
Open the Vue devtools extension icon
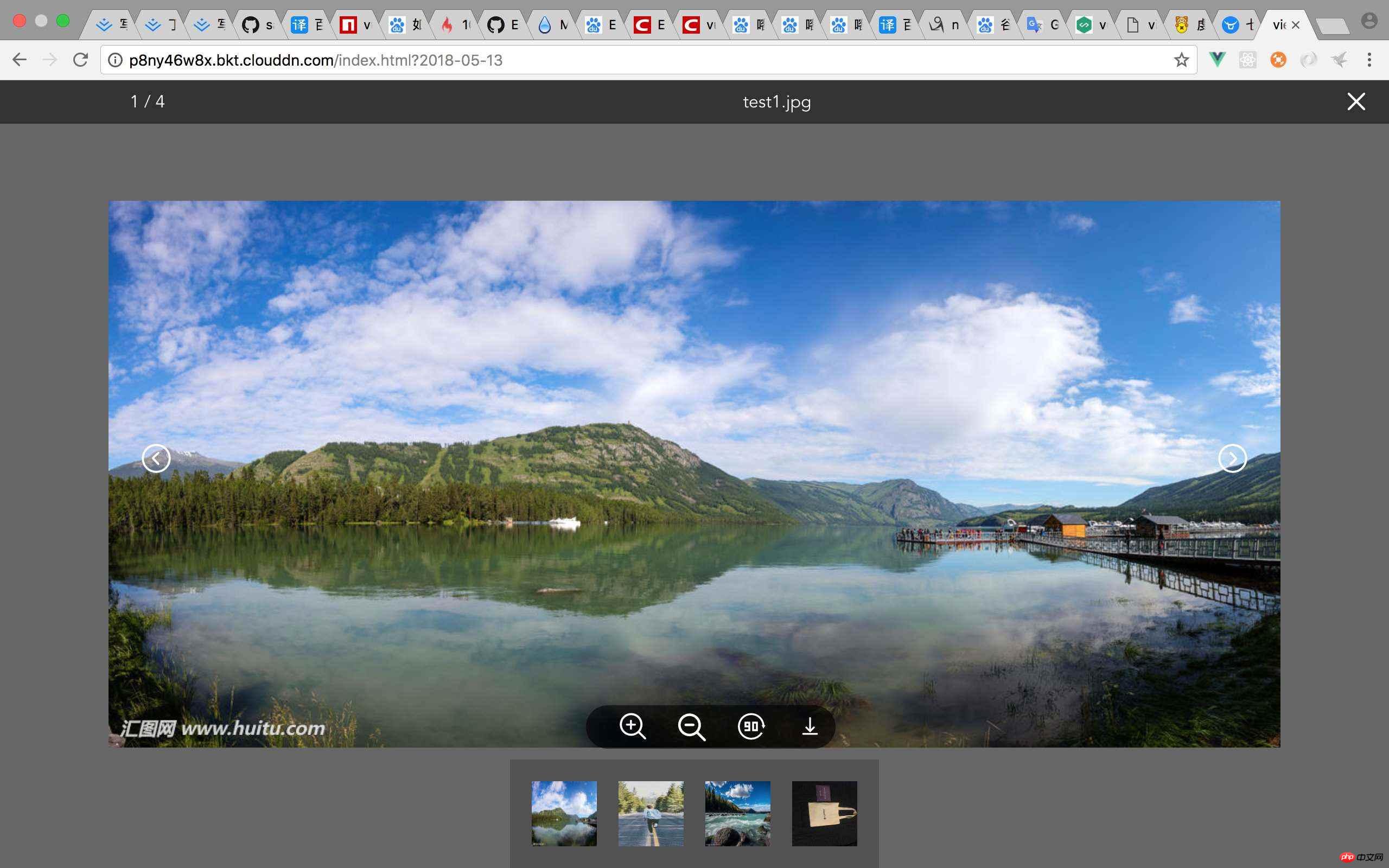1217,60
